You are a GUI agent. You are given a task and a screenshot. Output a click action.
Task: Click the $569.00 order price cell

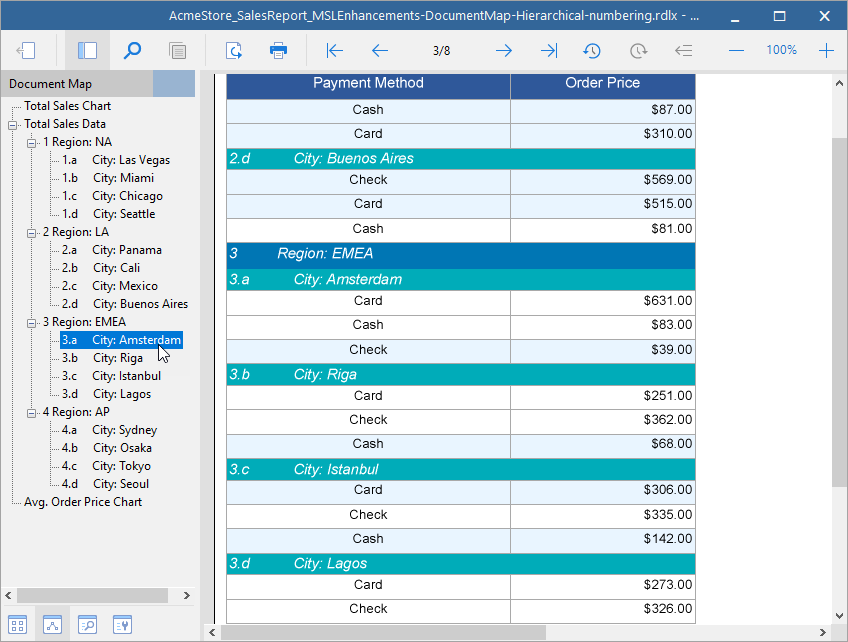(602, 180)
